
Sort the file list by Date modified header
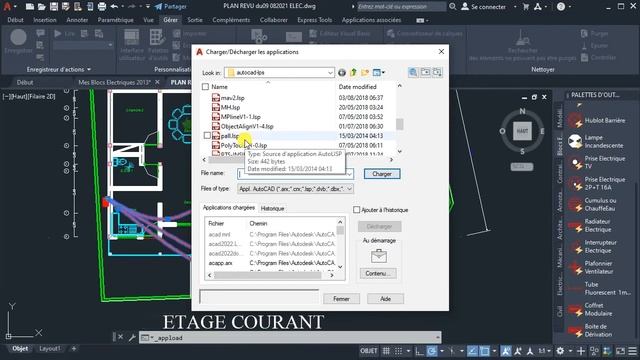coord(358,87)
